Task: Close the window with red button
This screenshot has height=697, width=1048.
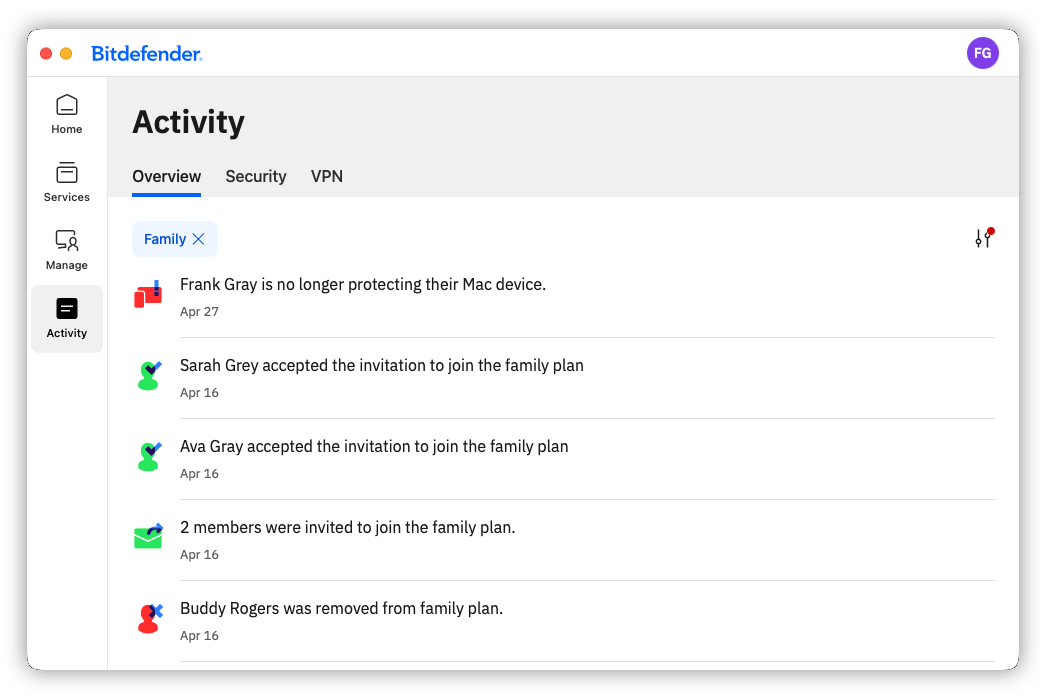Action: (x=46, y=53)
